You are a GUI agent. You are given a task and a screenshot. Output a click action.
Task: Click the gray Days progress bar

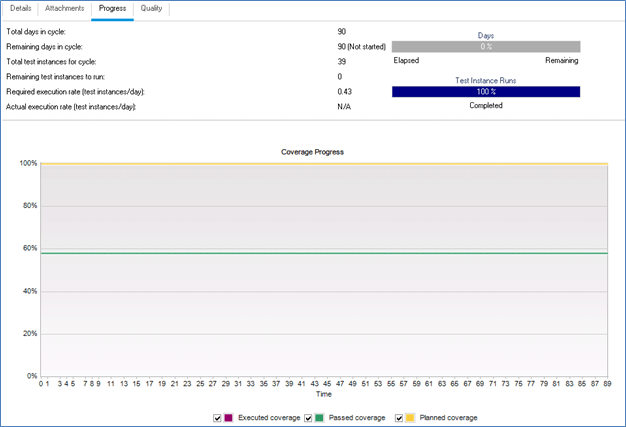485,46
